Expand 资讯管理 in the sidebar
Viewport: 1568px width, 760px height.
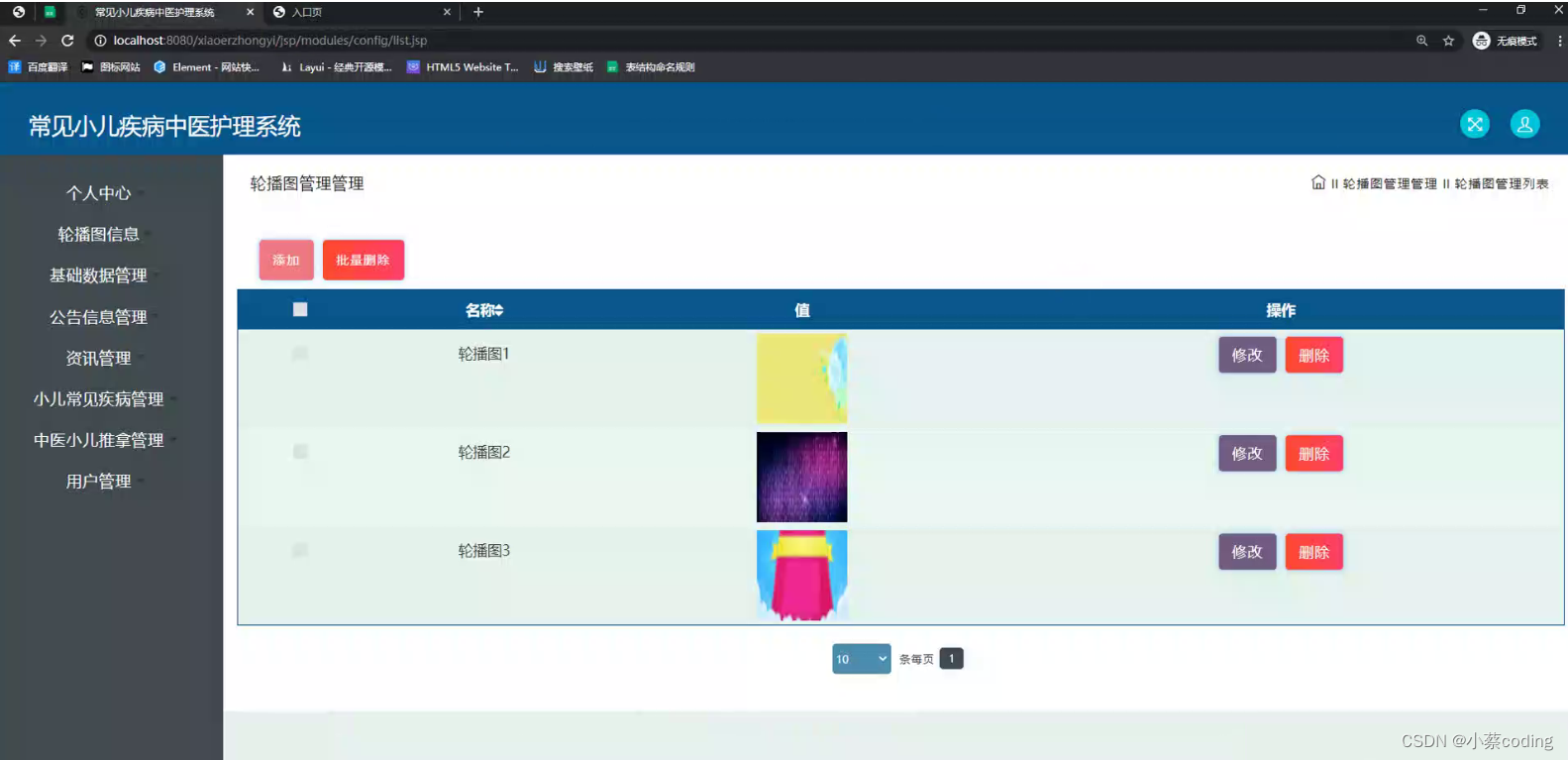point(99,358)
